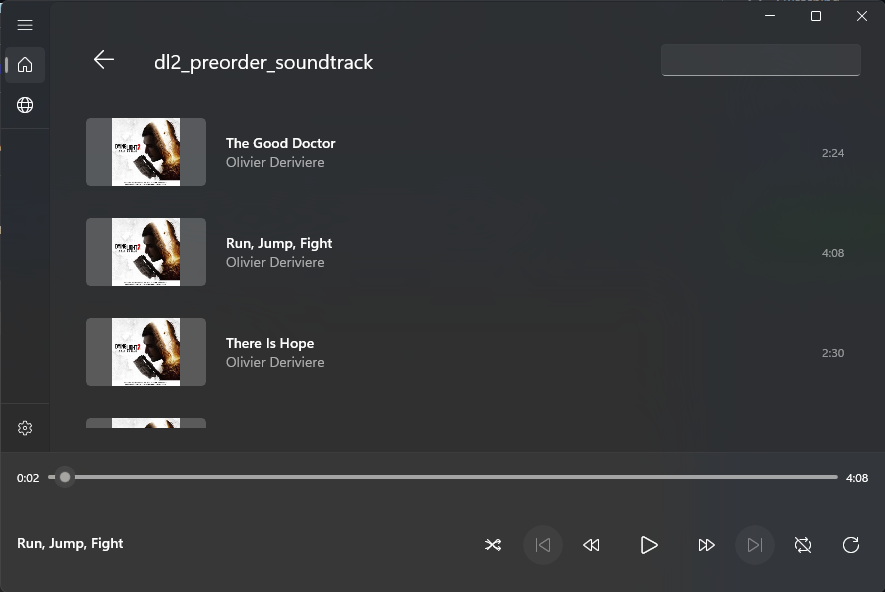Skip to next track
The height and width of the screenshot is (592, 885).
click(x=755, y=545)
